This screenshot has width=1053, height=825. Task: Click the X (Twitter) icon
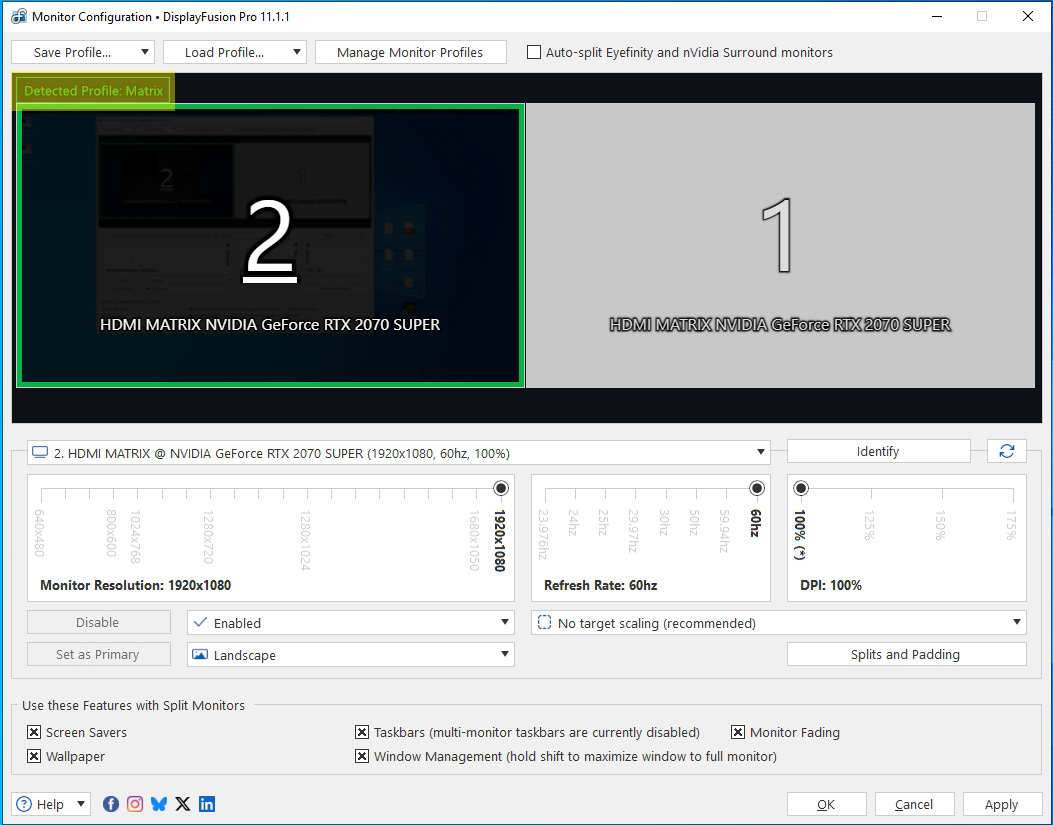pyautogui.click(x=183, y=804)
